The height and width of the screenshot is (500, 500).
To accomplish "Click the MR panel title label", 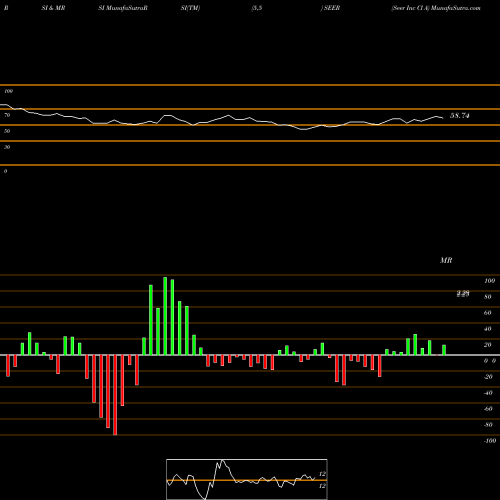I will tap(446, 260).
